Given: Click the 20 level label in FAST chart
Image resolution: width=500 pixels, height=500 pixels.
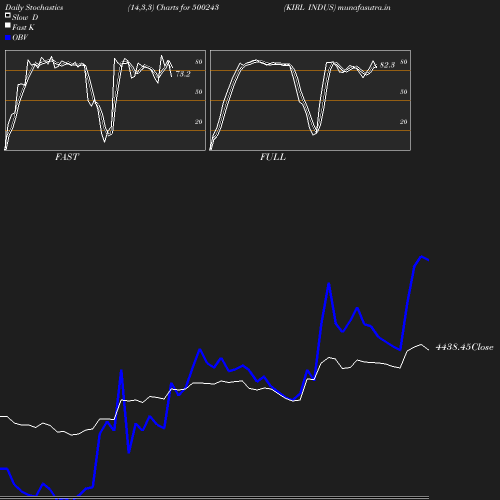Looking at the screenshot, I should pyautogui.click(x=199, y=122).
